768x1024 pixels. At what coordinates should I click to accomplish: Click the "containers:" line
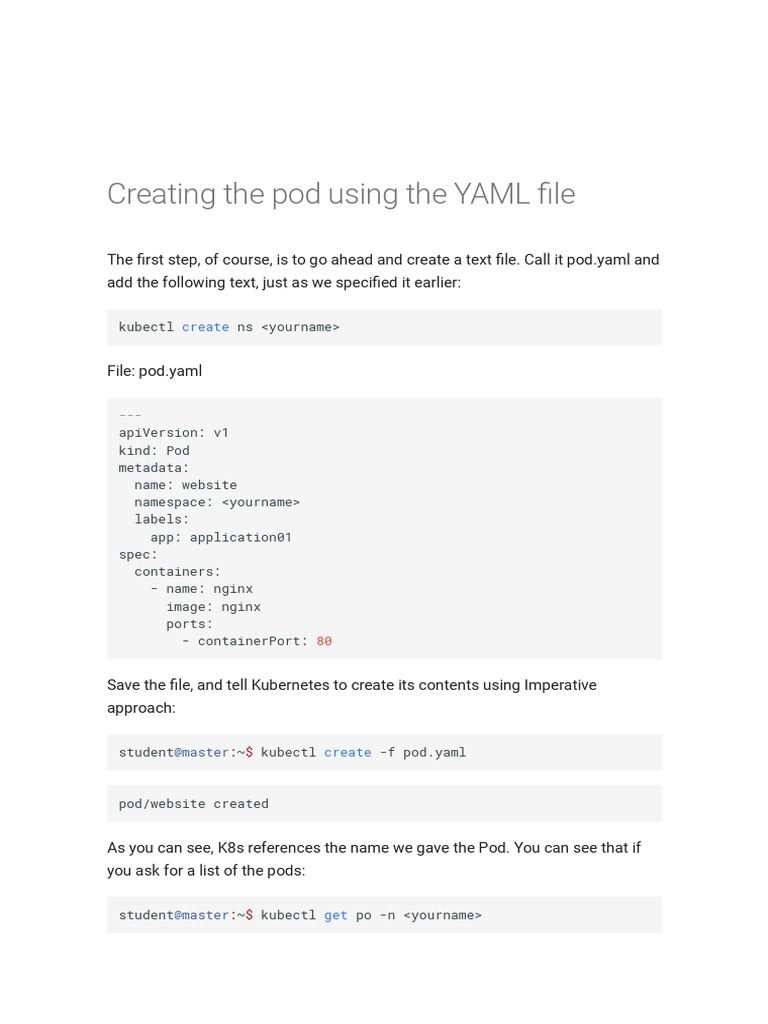point(178,572)
